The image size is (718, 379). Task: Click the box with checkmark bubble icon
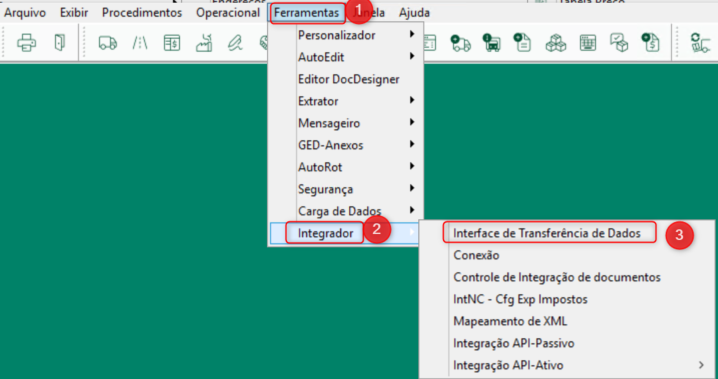point(619,43)
